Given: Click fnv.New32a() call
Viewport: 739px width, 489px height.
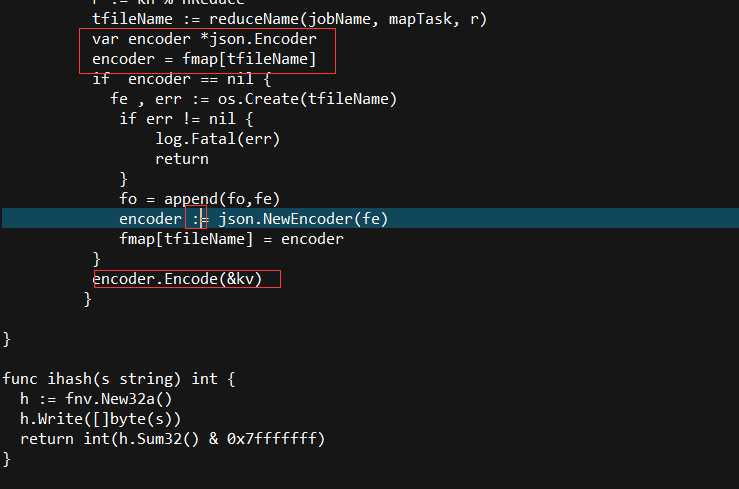Looking at the screenshot, I should [119, 399].
